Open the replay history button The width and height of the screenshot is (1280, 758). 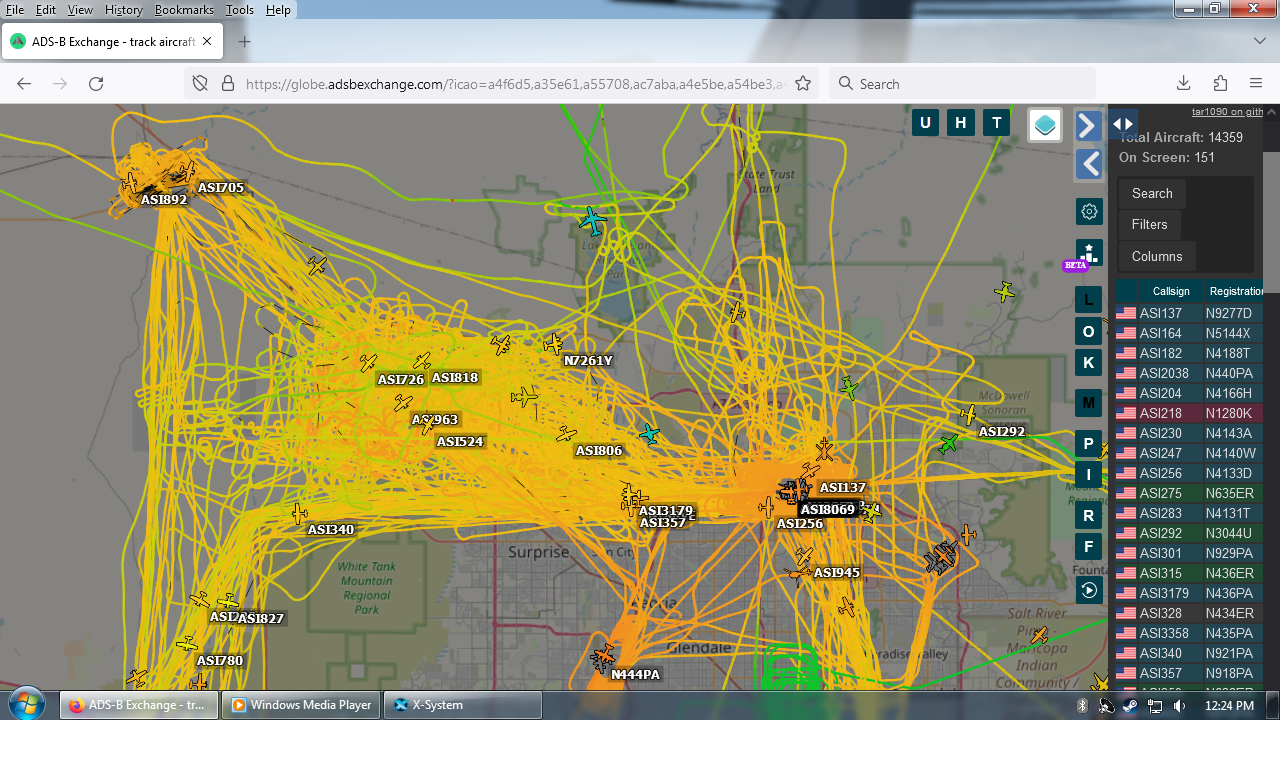click(x=1089, y=590)
